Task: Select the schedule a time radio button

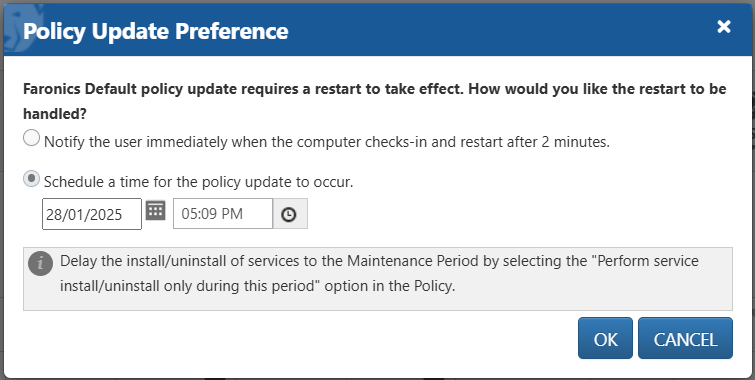Action: 31,179
